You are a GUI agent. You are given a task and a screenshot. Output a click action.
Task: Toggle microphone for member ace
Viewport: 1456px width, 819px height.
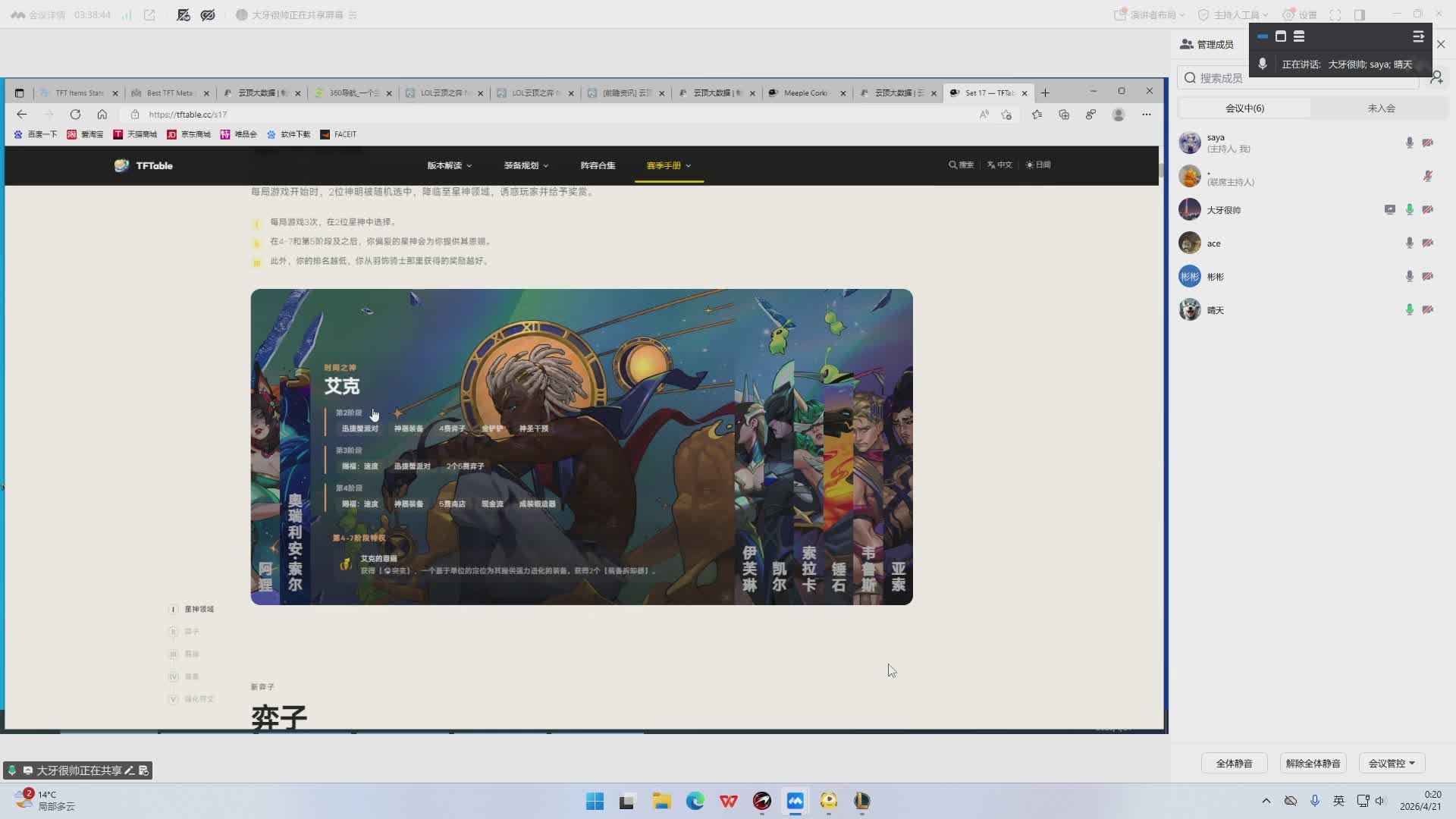pyautogui.click(x=1409, y=243)
